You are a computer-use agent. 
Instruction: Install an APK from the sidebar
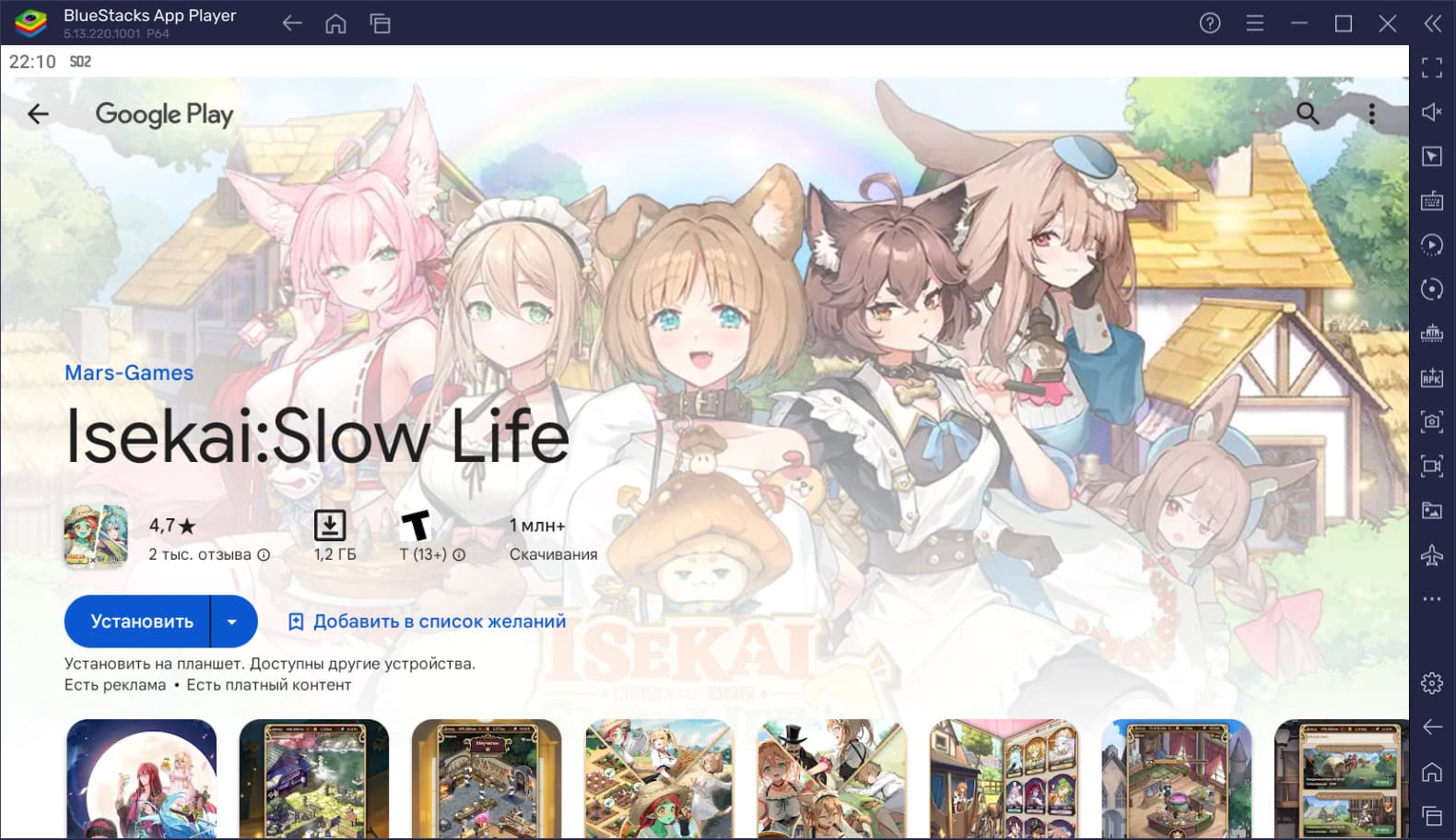coord(1432,377)
